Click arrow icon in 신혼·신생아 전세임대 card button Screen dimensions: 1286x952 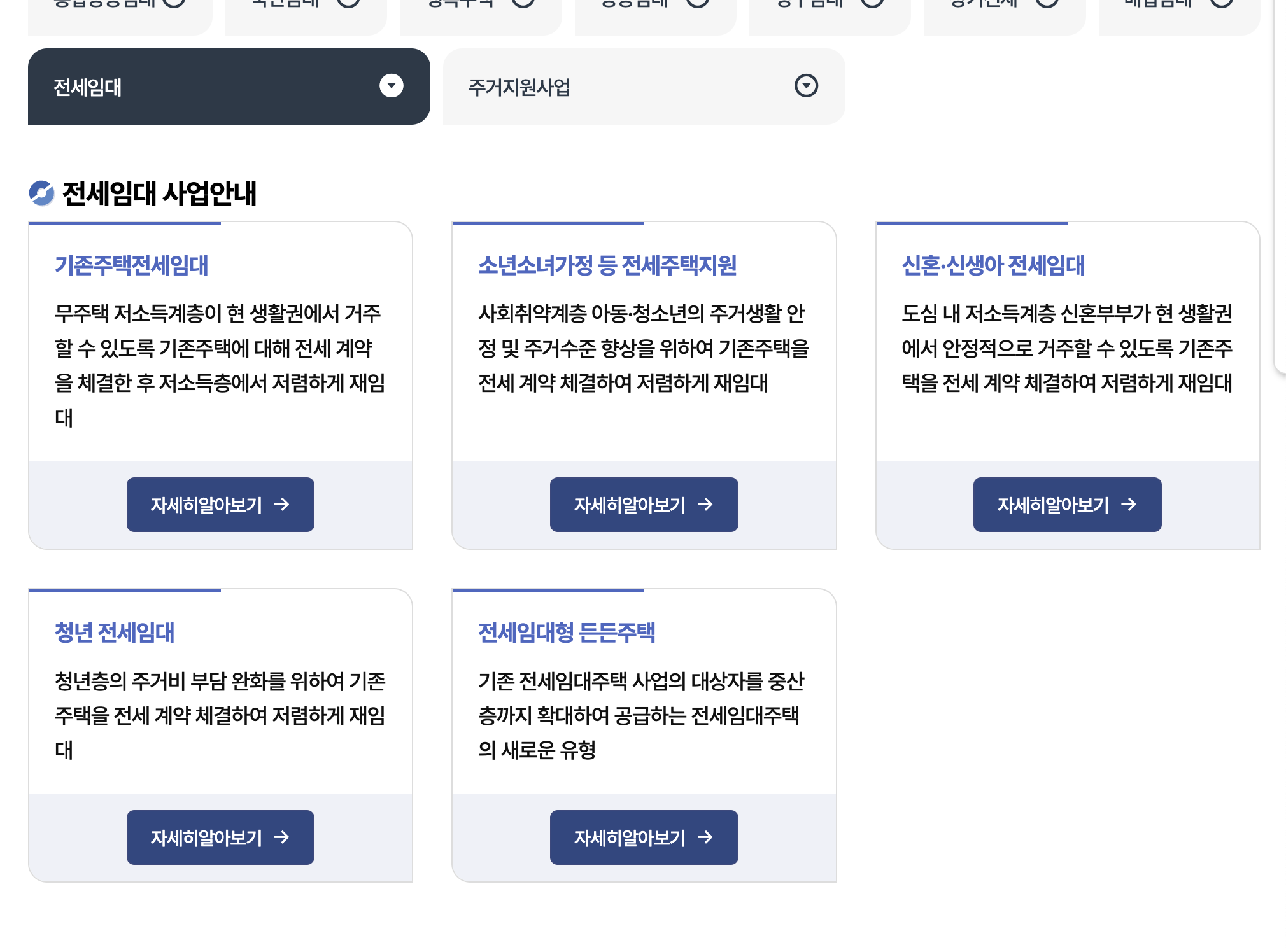[1129, 505]
